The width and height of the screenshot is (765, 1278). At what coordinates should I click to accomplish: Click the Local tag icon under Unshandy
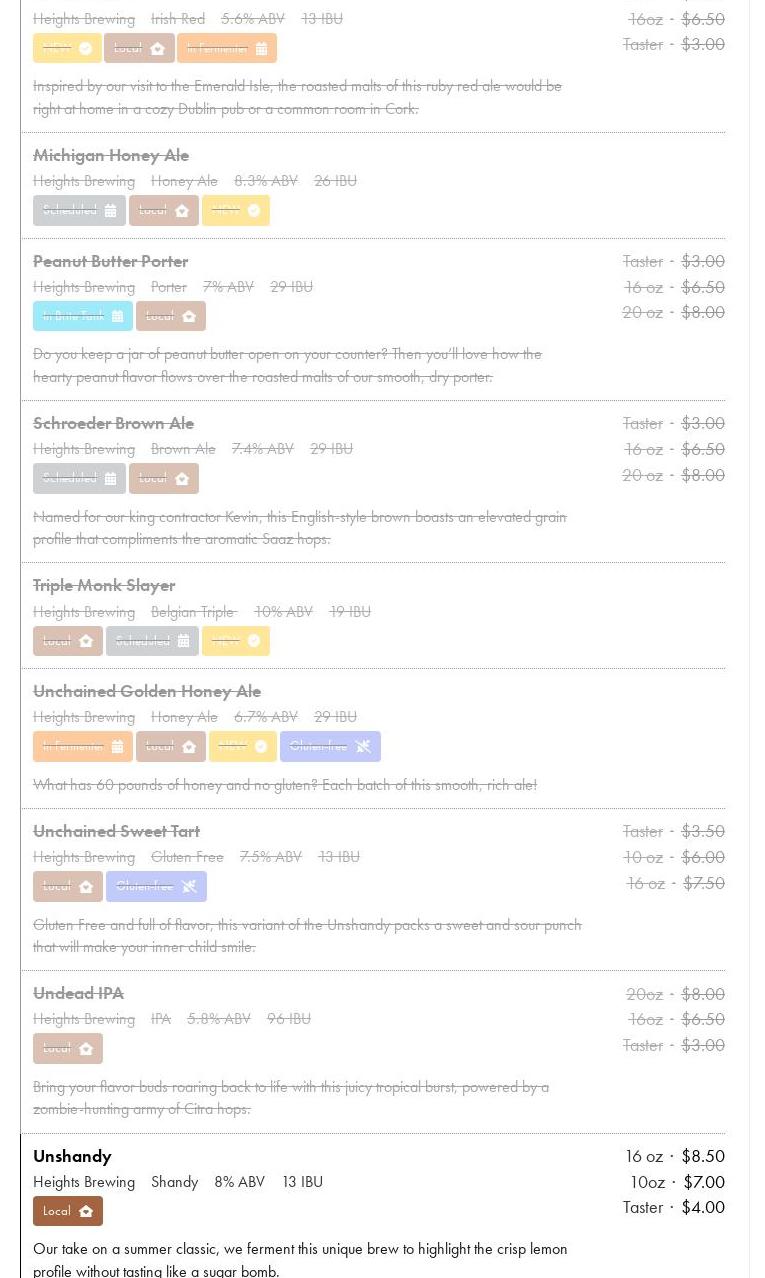pyautogui.click(x=86, y=1211)
